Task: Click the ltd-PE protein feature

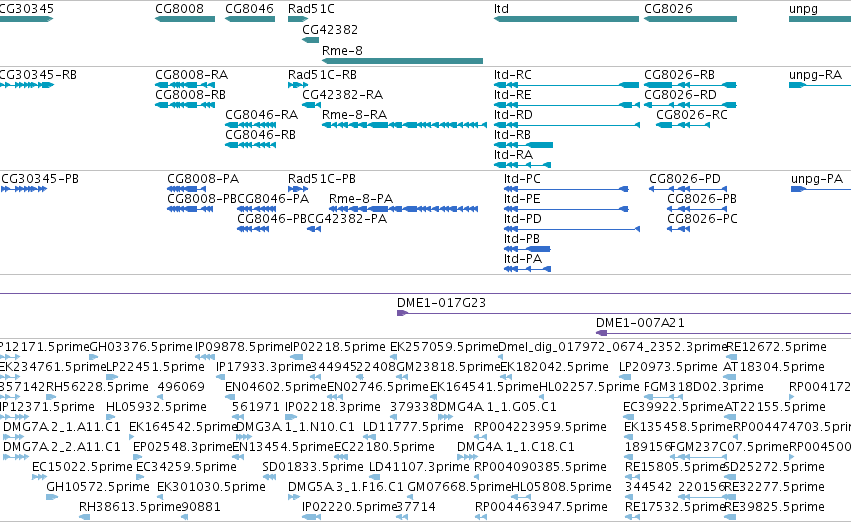Action: 566,209
